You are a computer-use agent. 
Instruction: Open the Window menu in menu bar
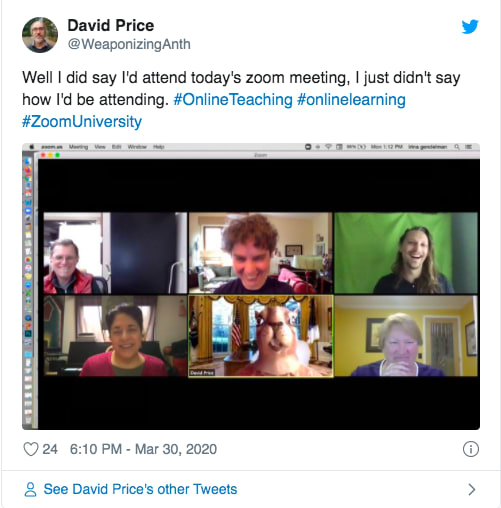tap(137, 147)
